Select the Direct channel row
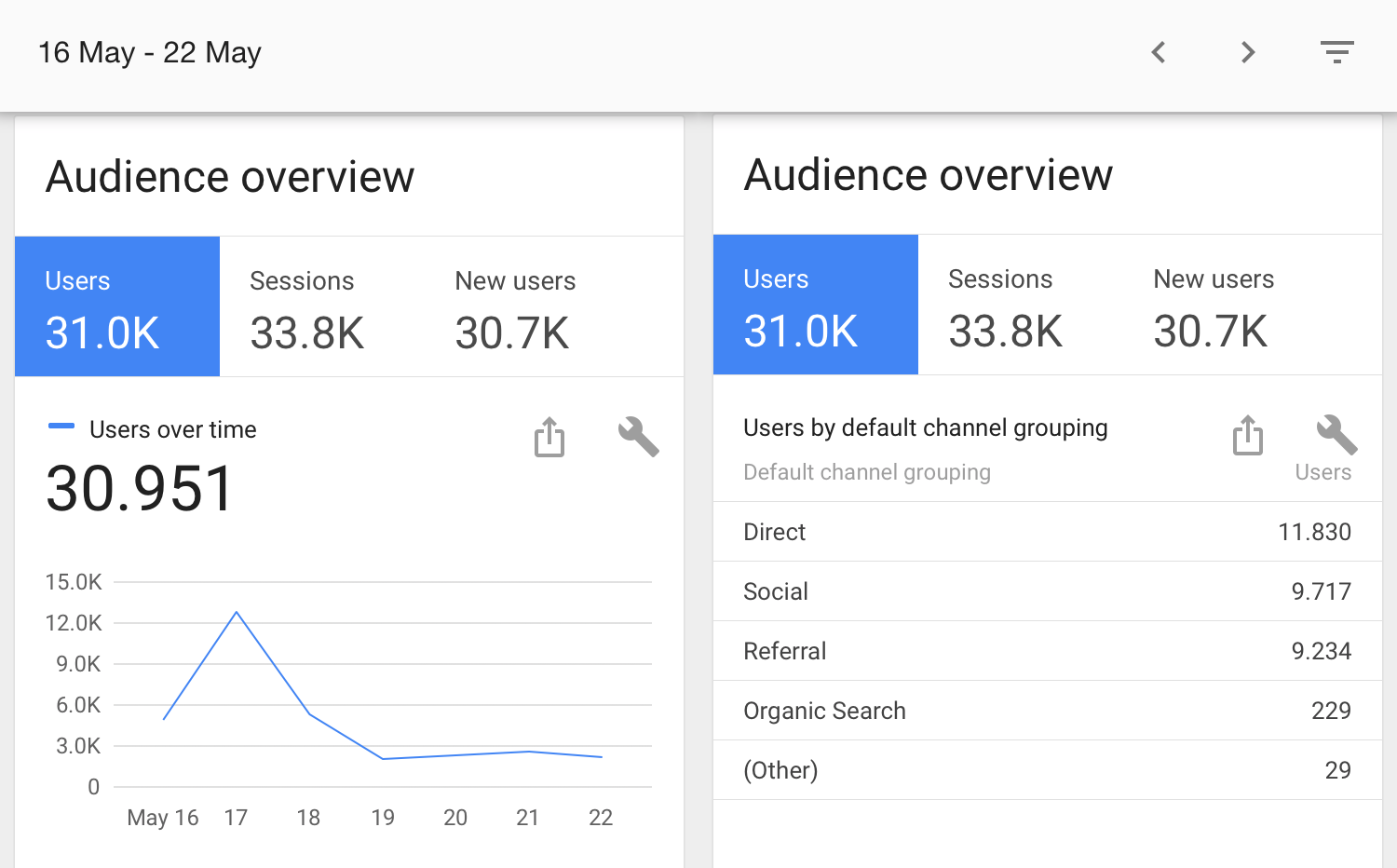1397x868 pixels. click(1047, 532)
